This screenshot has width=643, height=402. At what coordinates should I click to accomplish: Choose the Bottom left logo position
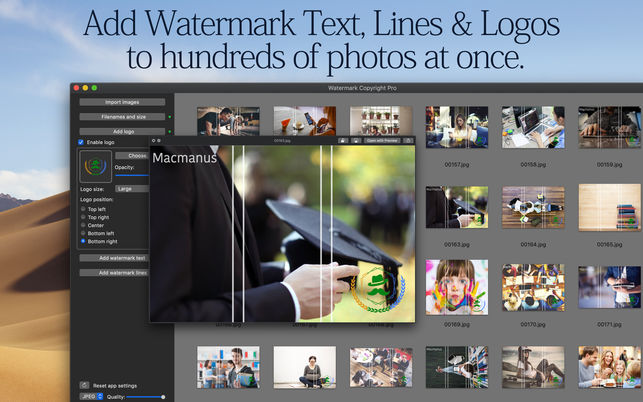(83, 233)
